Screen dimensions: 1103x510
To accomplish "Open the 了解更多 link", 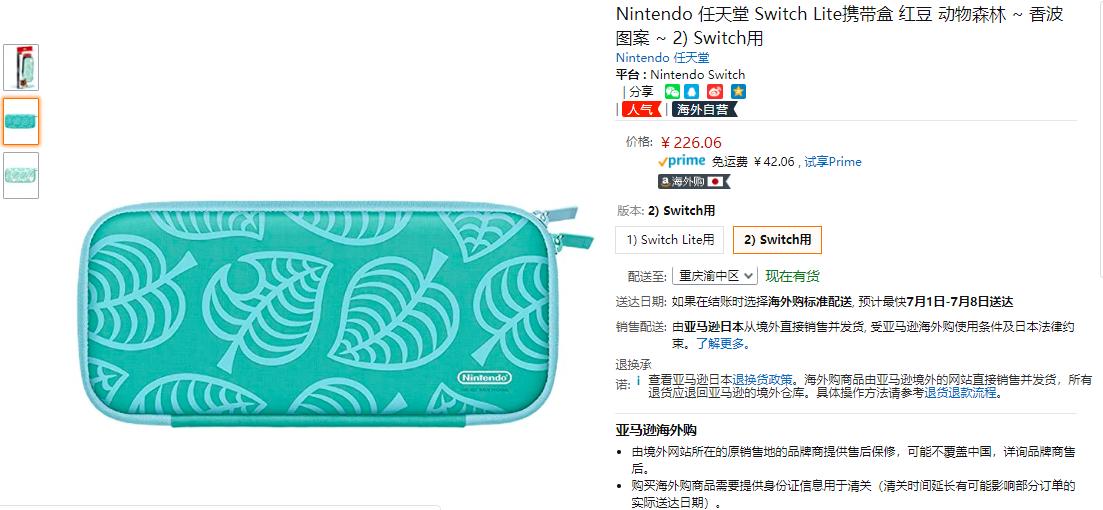I will (722, 344).
